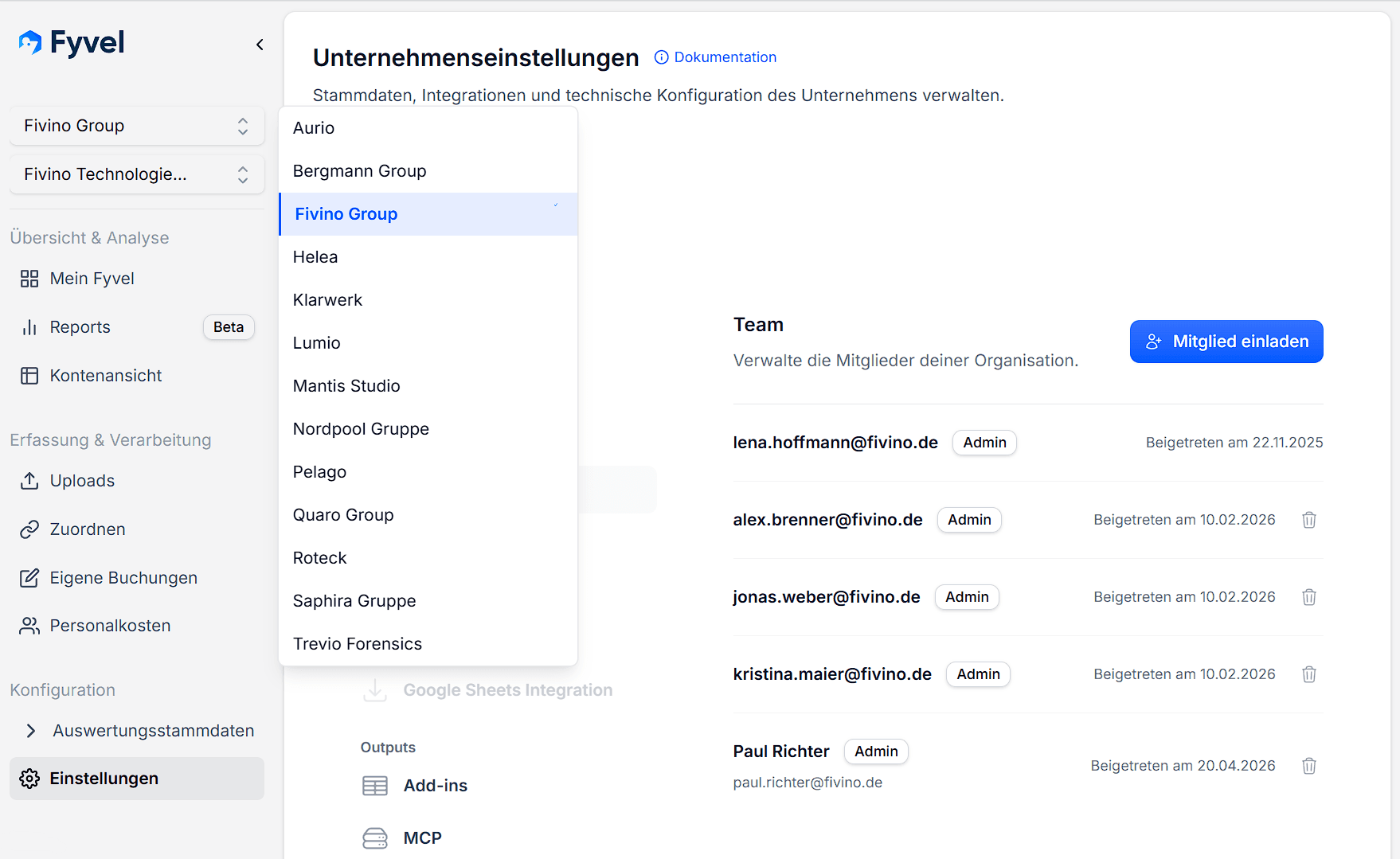Image resolution: width=1400 pixels, height=859 pixels.
Task: Choose Helea in the dropdown list
Action: coord(428,257)
